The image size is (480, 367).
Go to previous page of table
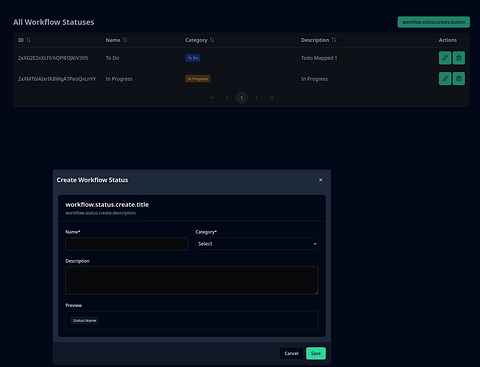[x=227, y=98]
